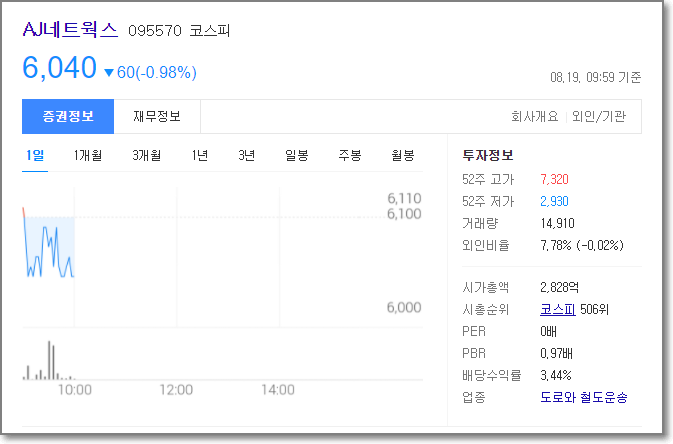The width and height of the screenshot is (673, 444).
Task: Click the 12:00 time axis label
Action: (x=176, y=389)
